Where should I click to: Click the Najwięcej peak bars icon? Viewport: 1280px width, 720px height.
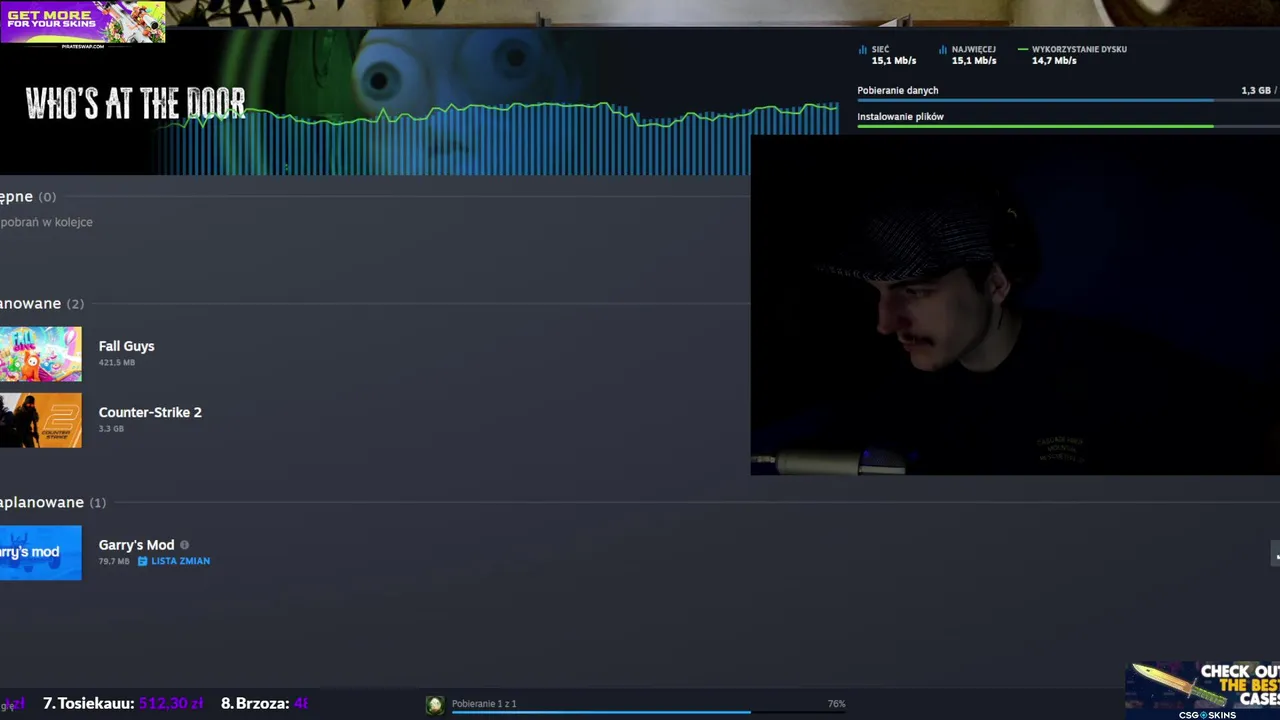[943, 49]
